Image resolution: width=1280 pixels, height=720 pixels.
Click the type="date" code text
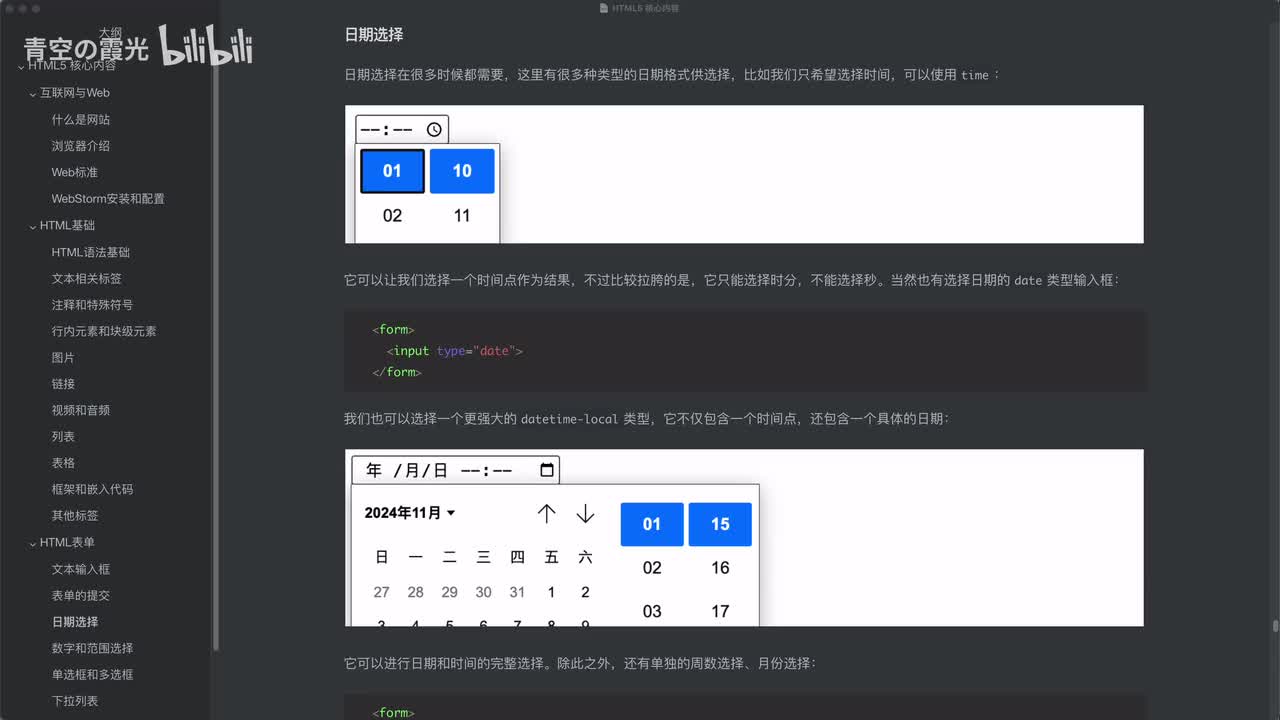474,351
